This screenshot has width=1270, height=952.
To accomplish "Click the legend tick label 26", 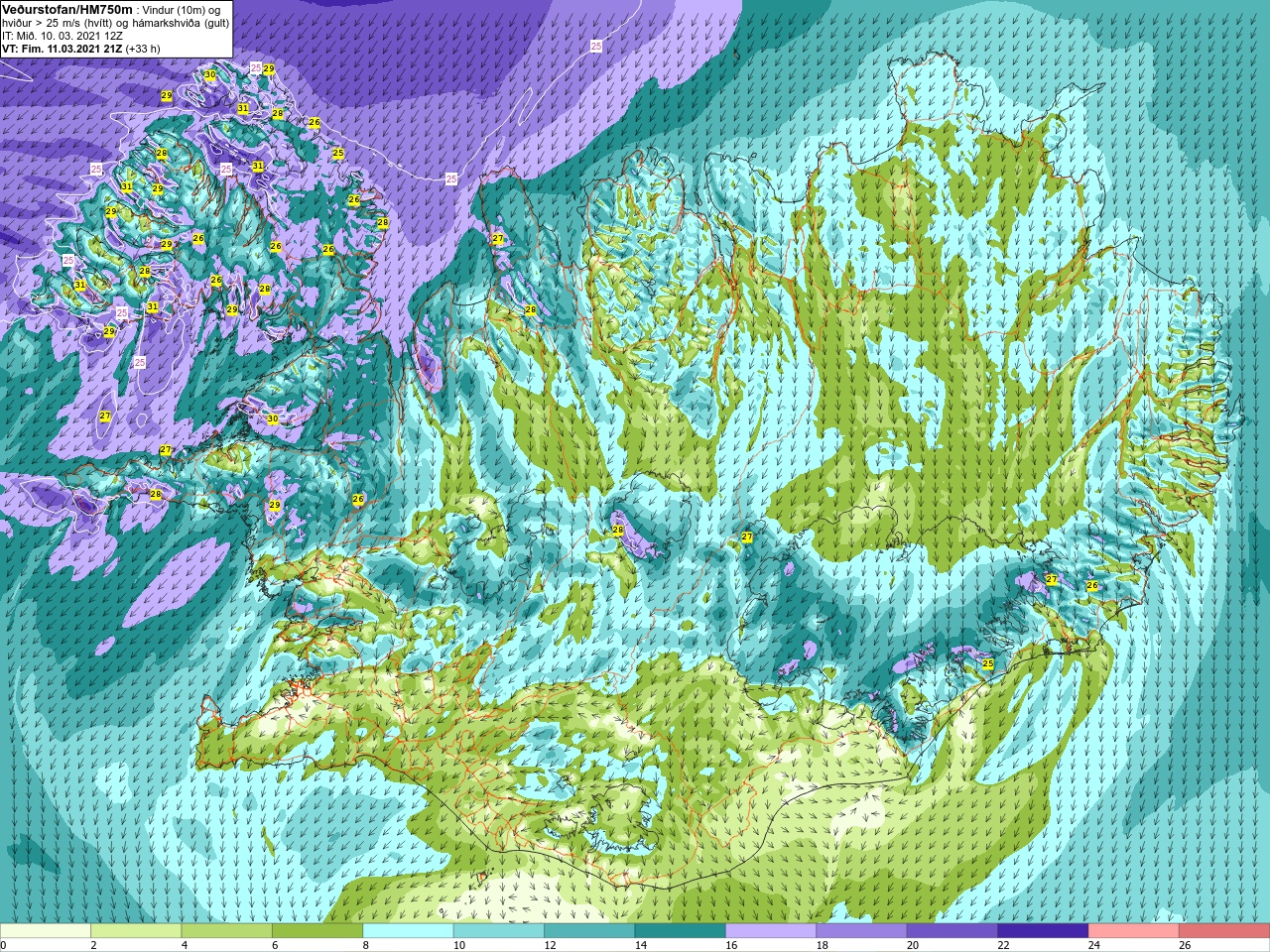I will [x=1186, y=946].
